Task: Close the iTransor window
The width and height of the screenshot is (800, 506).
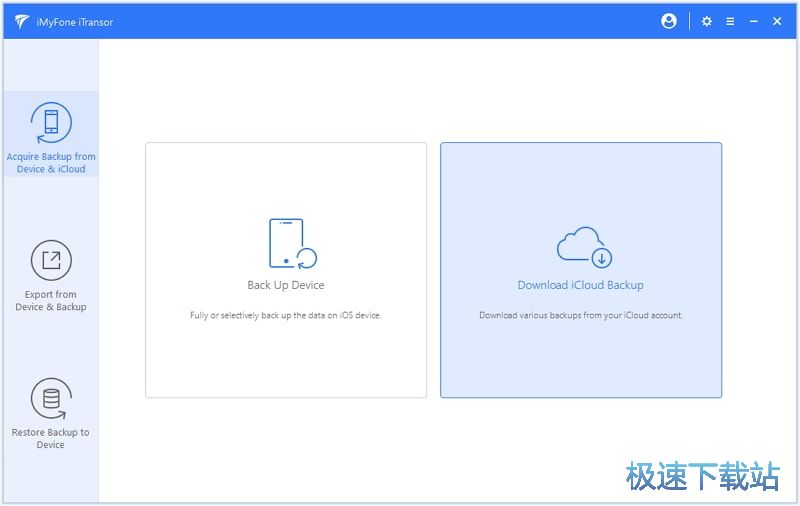Action: [777, 21]
